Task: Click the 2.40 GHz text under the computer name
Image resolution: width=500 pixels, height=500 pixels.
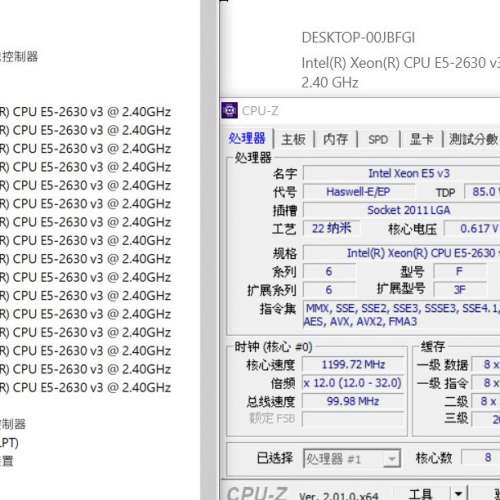Action: click(330, 83)
